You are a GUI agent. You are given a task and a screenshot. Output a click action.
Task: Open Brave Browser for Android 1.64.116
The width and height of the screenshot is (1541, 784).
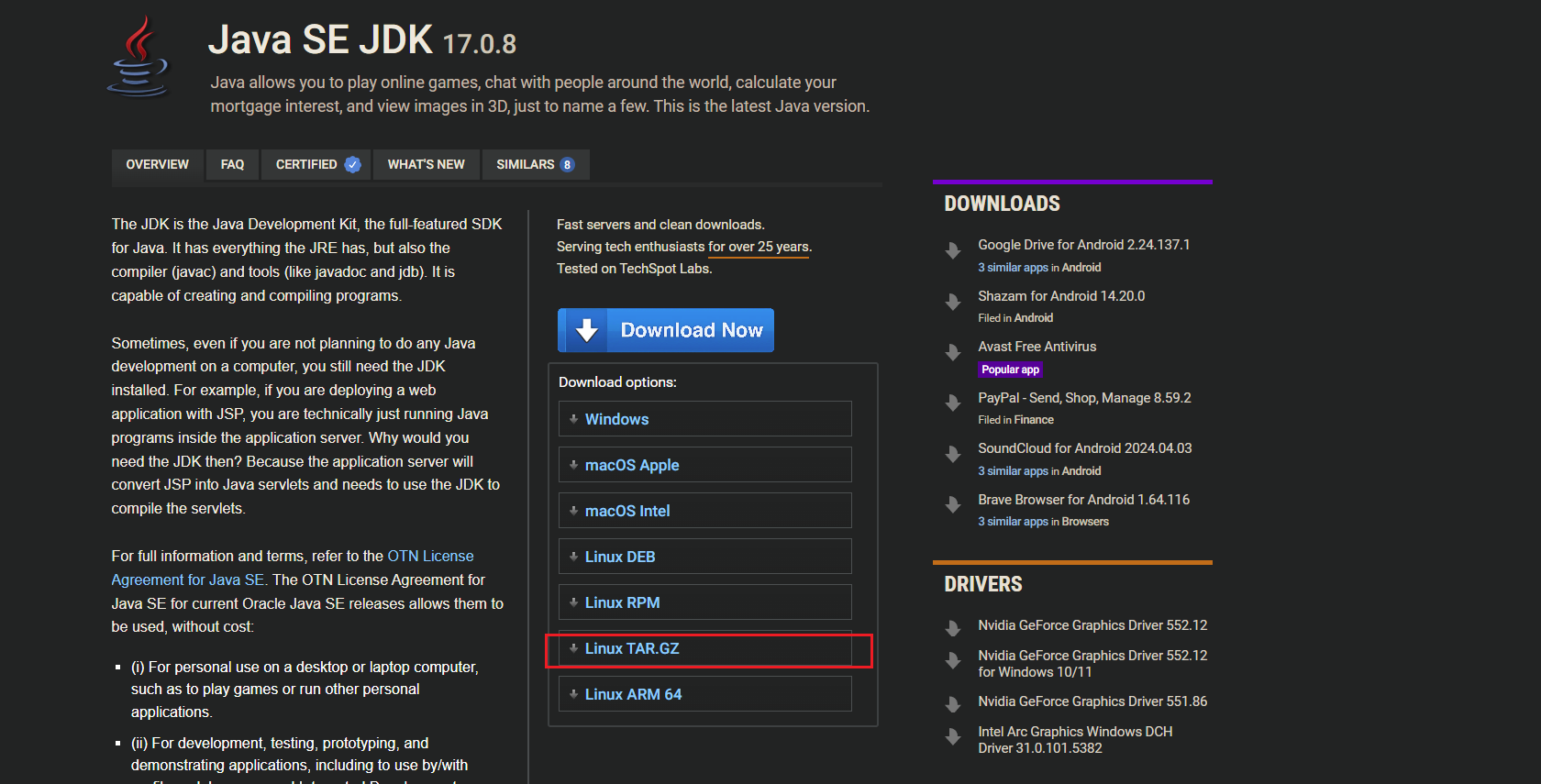1083,500
